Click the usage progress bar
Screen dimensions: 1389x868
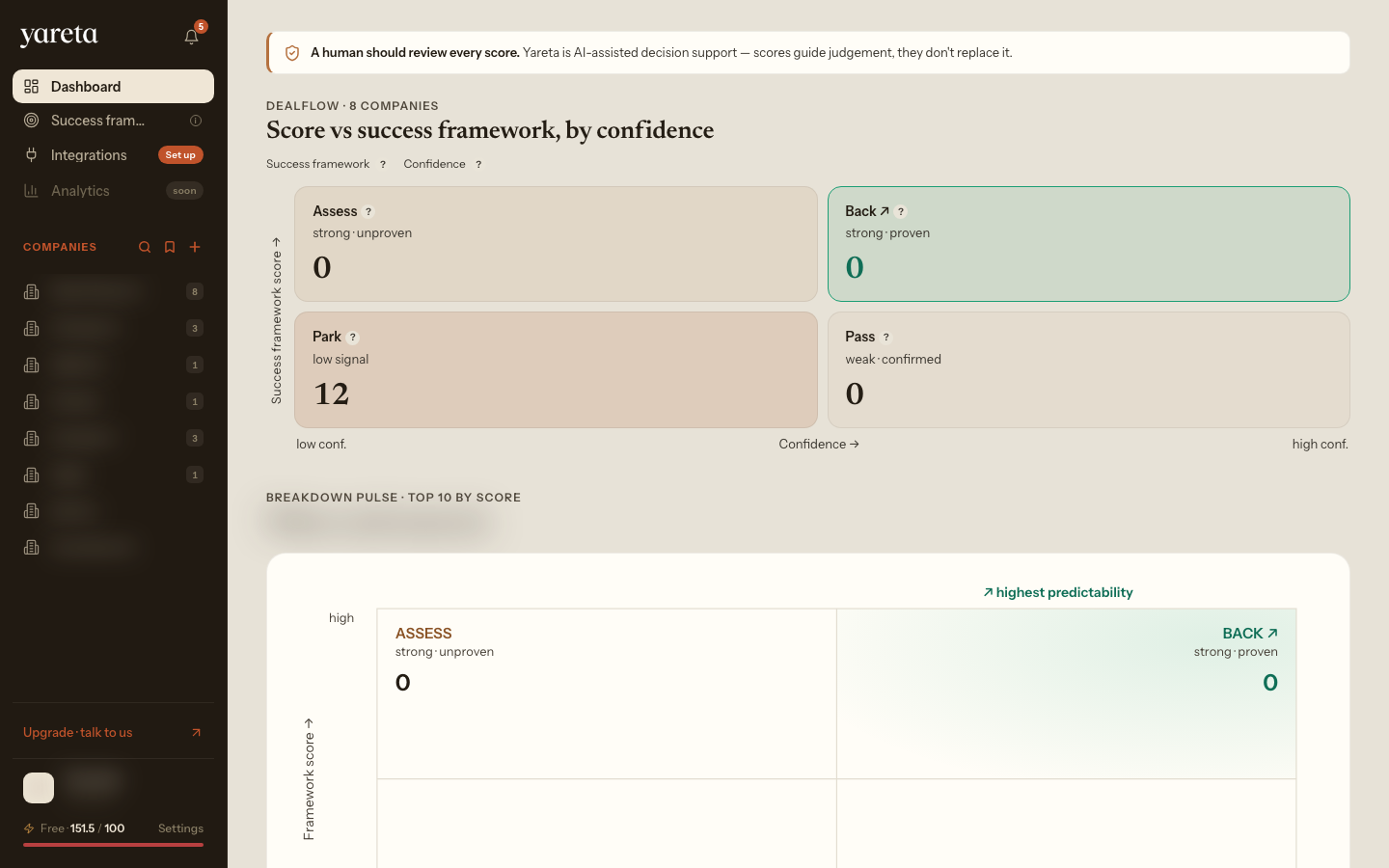(113, 845)
